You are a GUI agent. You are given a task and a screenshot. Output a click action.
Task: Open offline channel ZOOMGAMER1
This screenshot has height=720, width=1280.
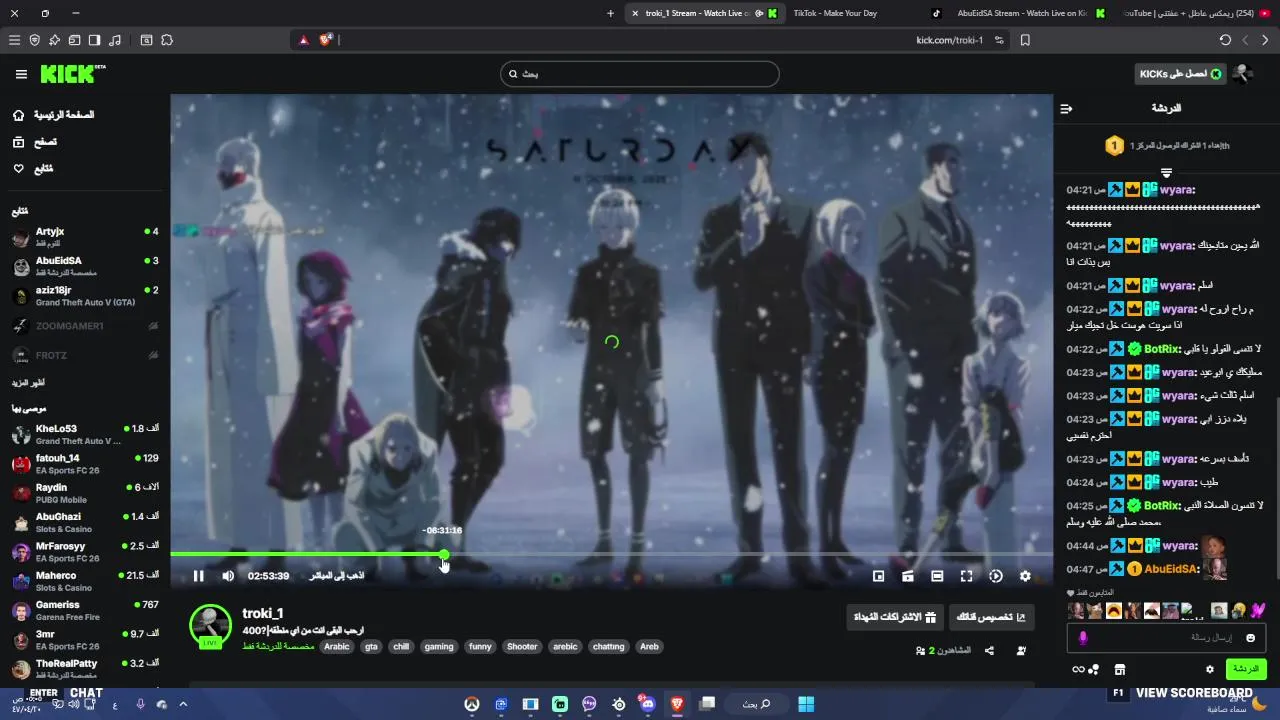pos(85,326)
